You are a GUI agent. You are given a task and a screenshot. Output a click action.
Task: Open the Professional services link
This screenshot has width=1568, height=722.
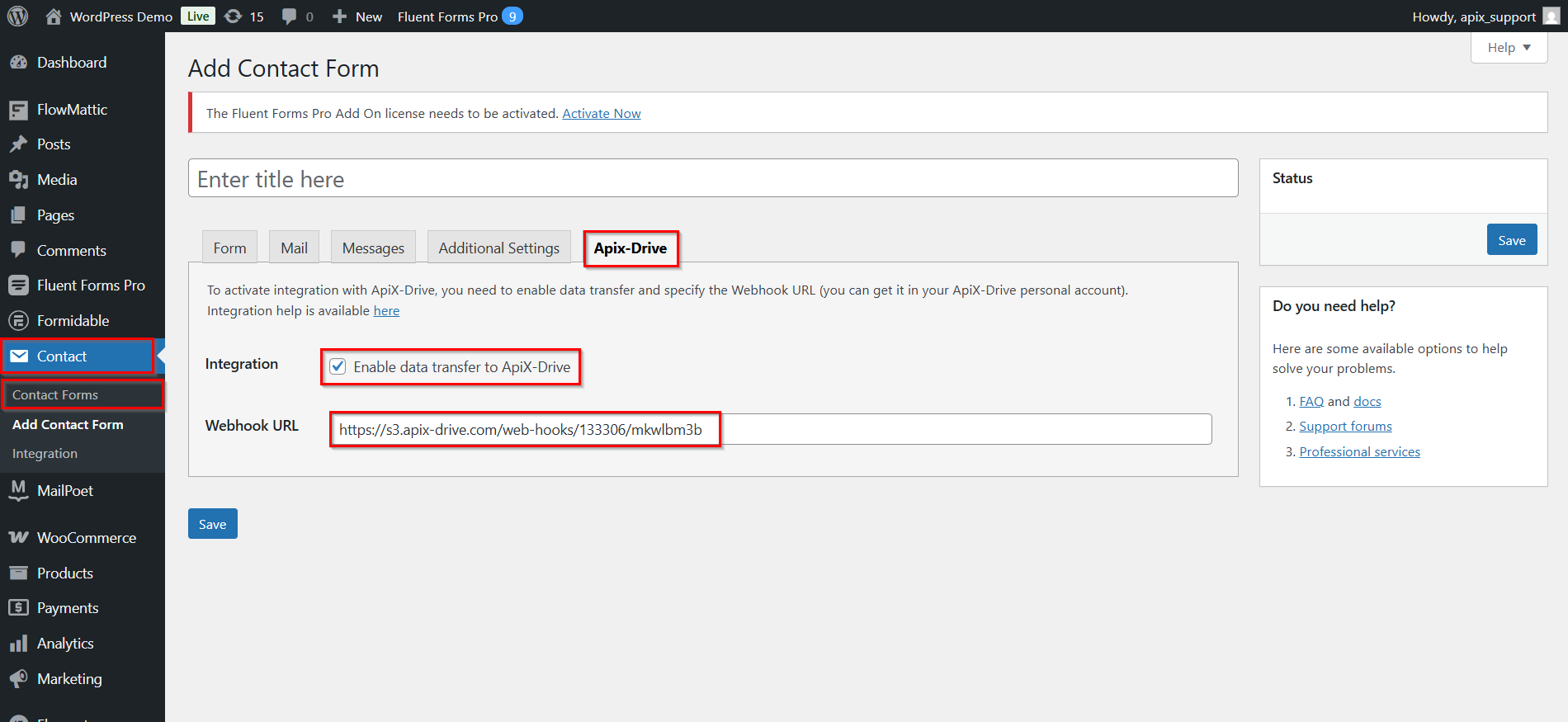[1359, 452]
